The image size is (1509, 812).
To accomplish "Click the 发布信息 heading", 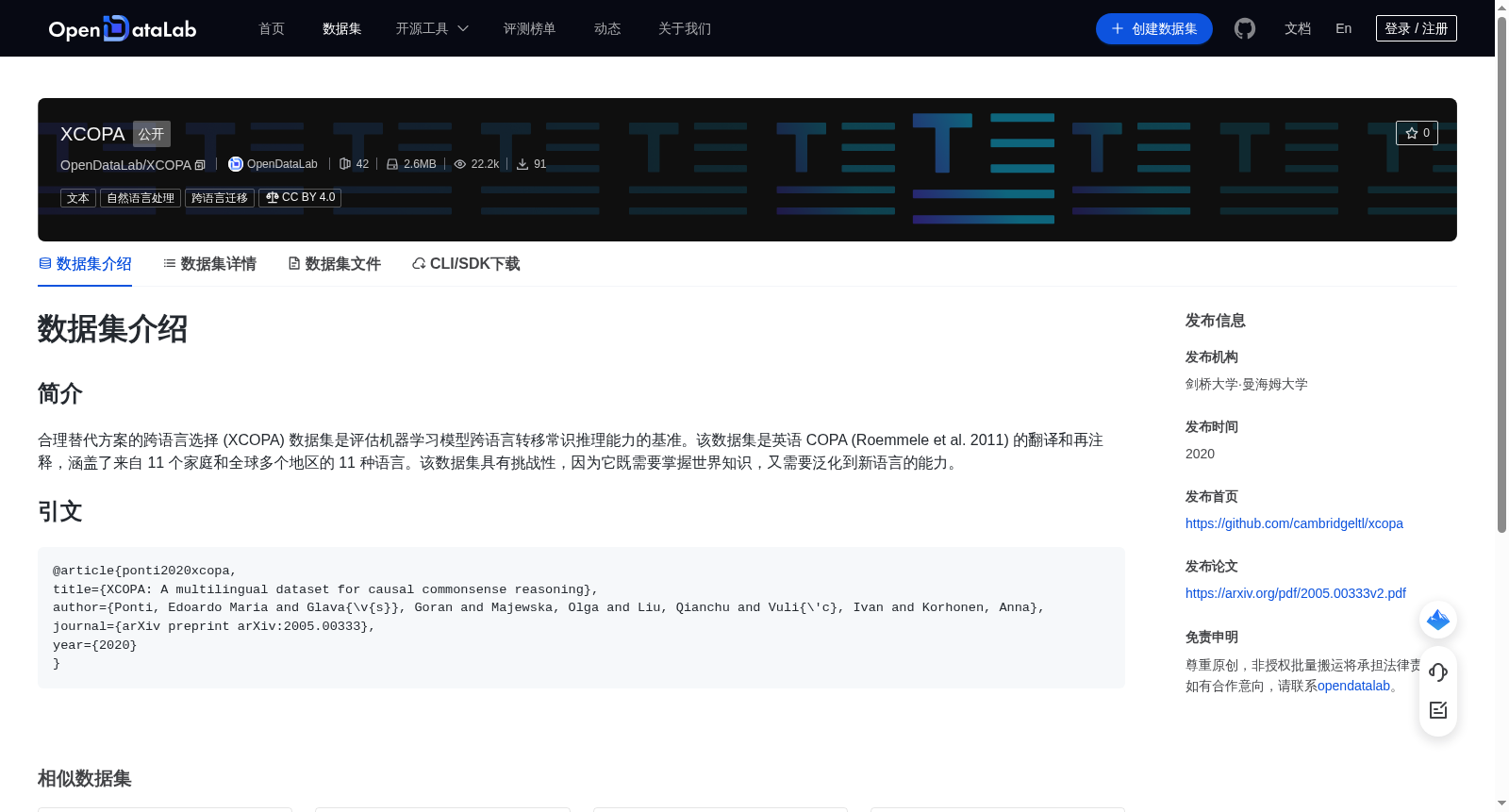I will [x=1216, y=321].
